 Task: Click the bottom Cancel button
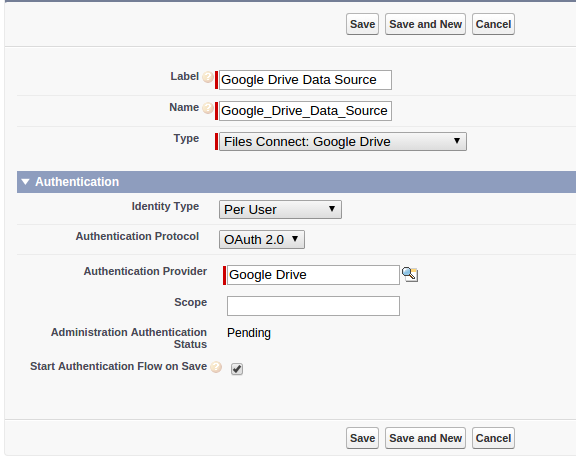(493, 438)
